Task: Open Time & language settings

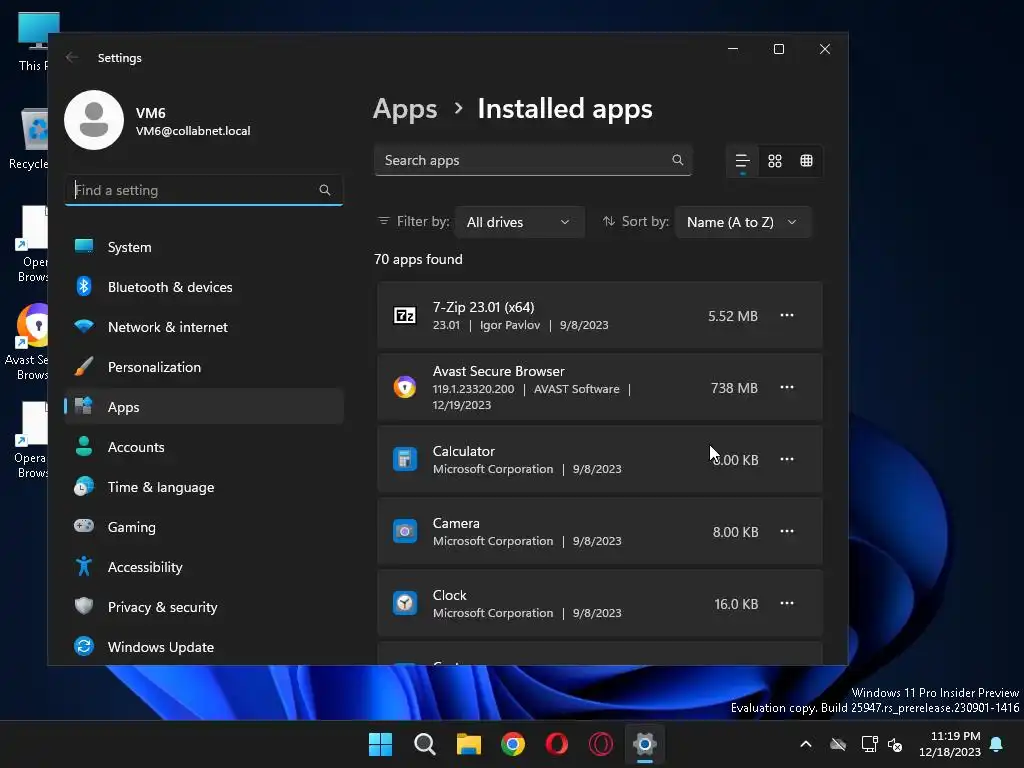Action: [204, 487]
